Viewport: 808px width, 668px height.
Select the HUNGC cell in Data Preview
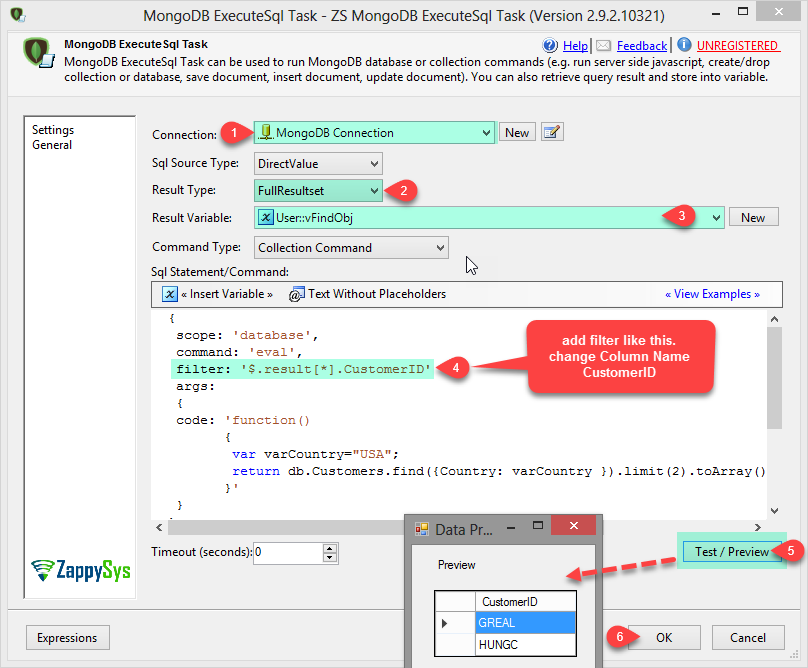click(x=525, y=645)
